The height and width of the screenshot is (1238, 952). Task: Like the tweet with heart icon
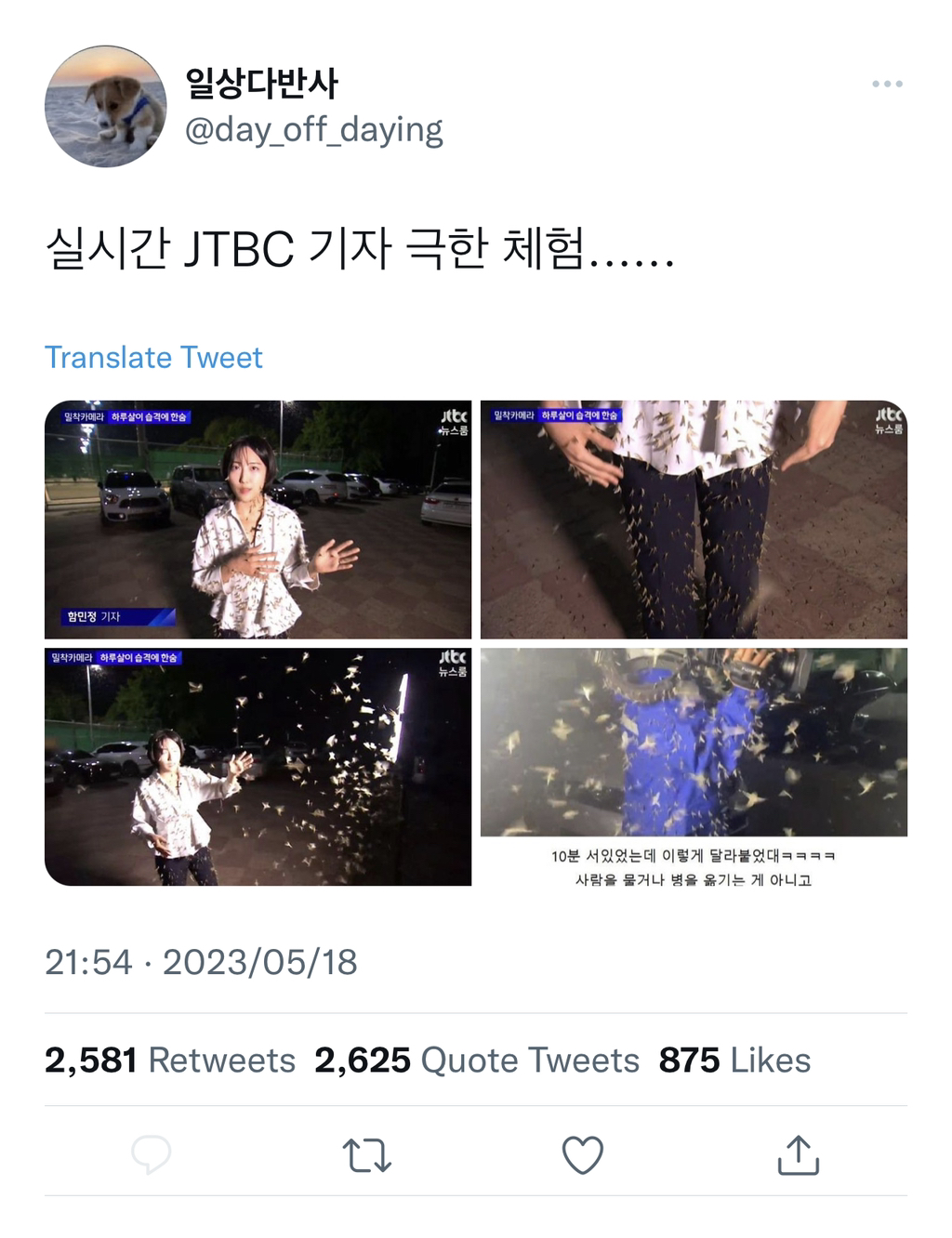[x=583, y=1154]
